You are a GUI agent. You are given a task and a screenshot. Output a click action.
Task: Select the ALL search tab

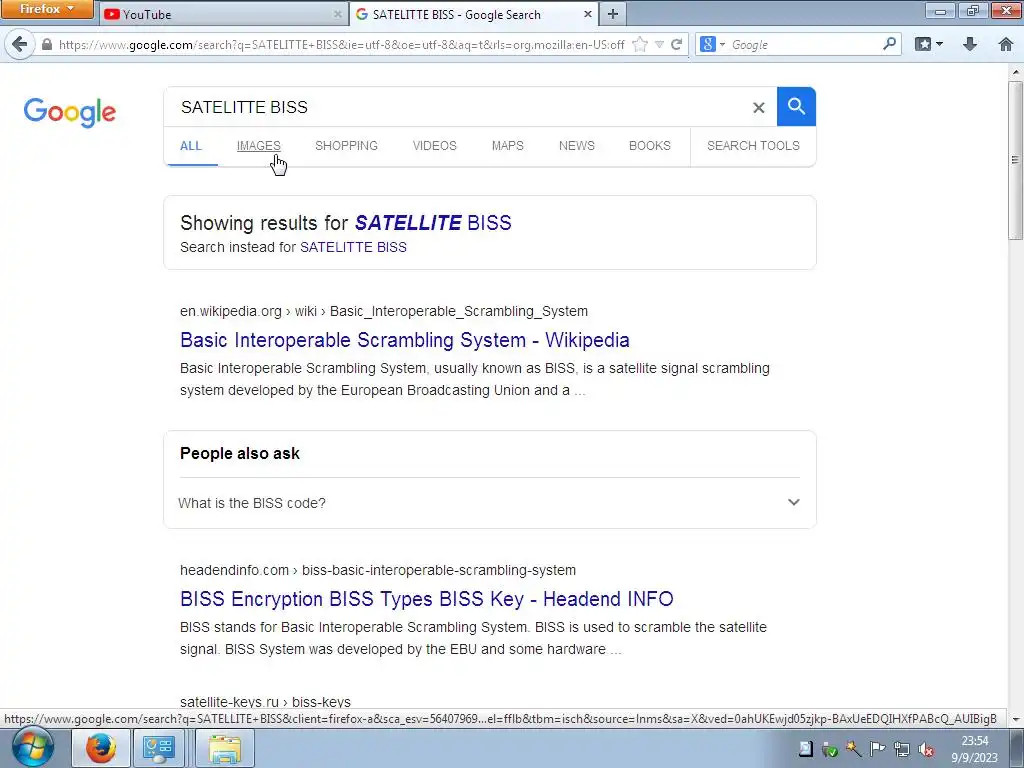[x=191, y=146]
